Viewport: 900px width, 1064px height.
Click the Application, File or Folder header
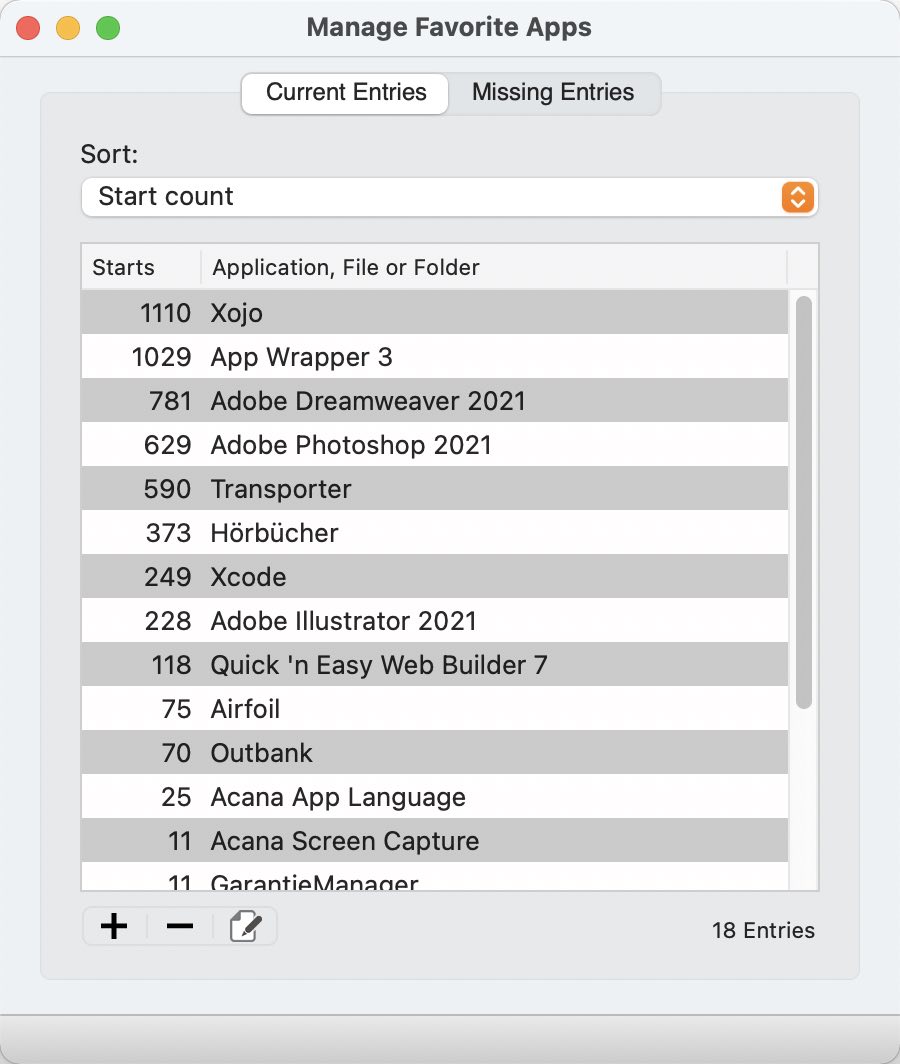point(494,267)
